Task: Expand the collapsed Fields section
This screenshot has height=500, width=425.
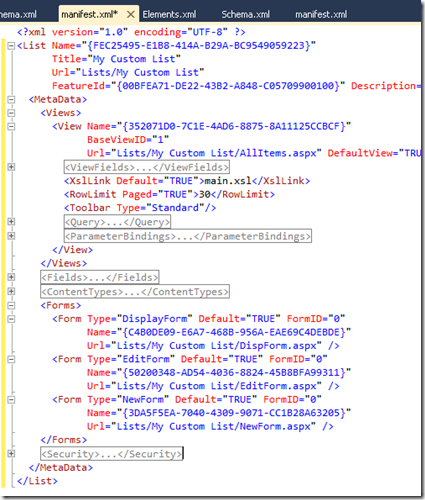Action: [11, 277]
